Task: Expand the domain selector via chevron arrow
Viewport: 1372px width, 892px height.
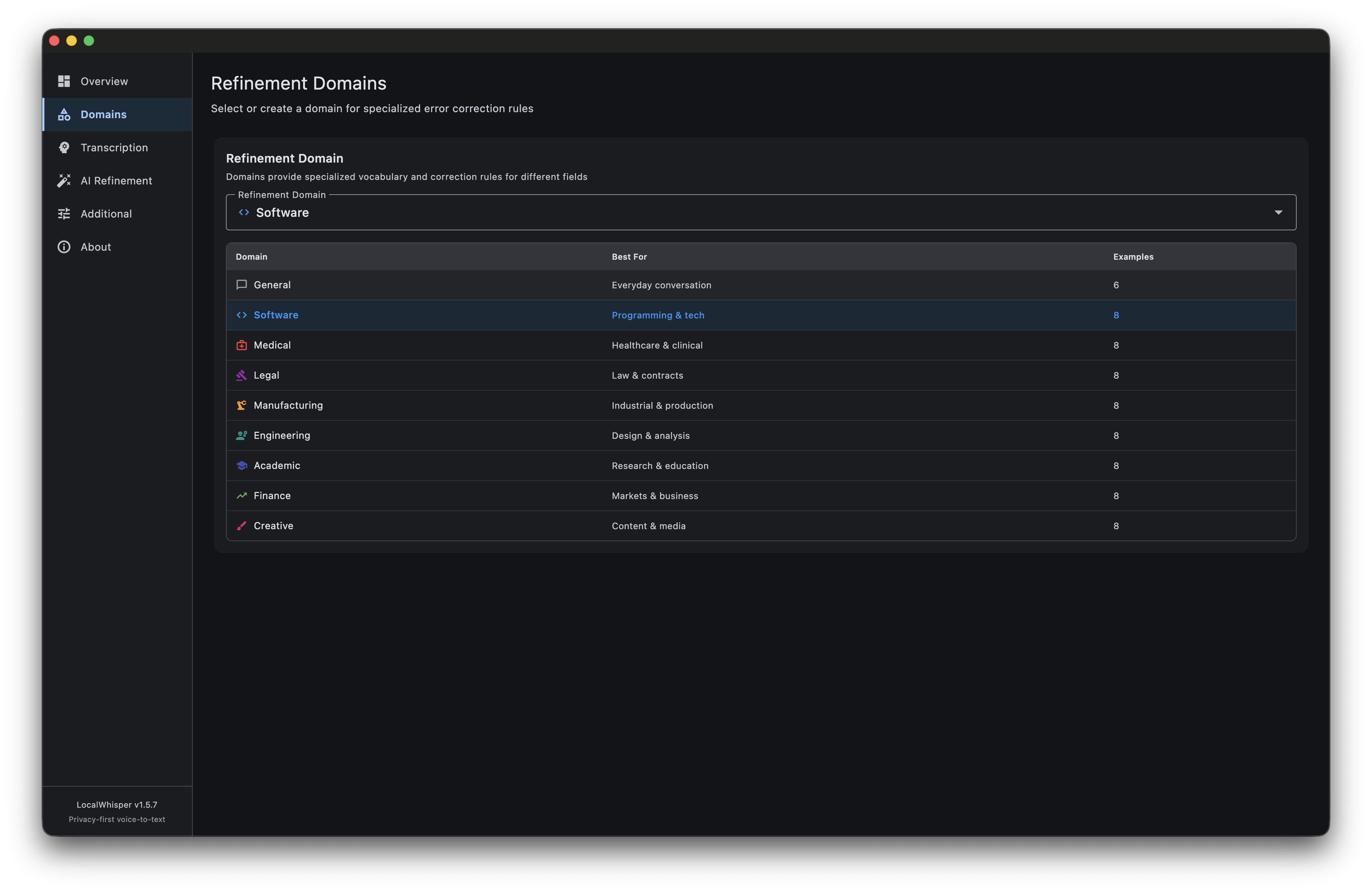Action: [x=1279, y=212]
